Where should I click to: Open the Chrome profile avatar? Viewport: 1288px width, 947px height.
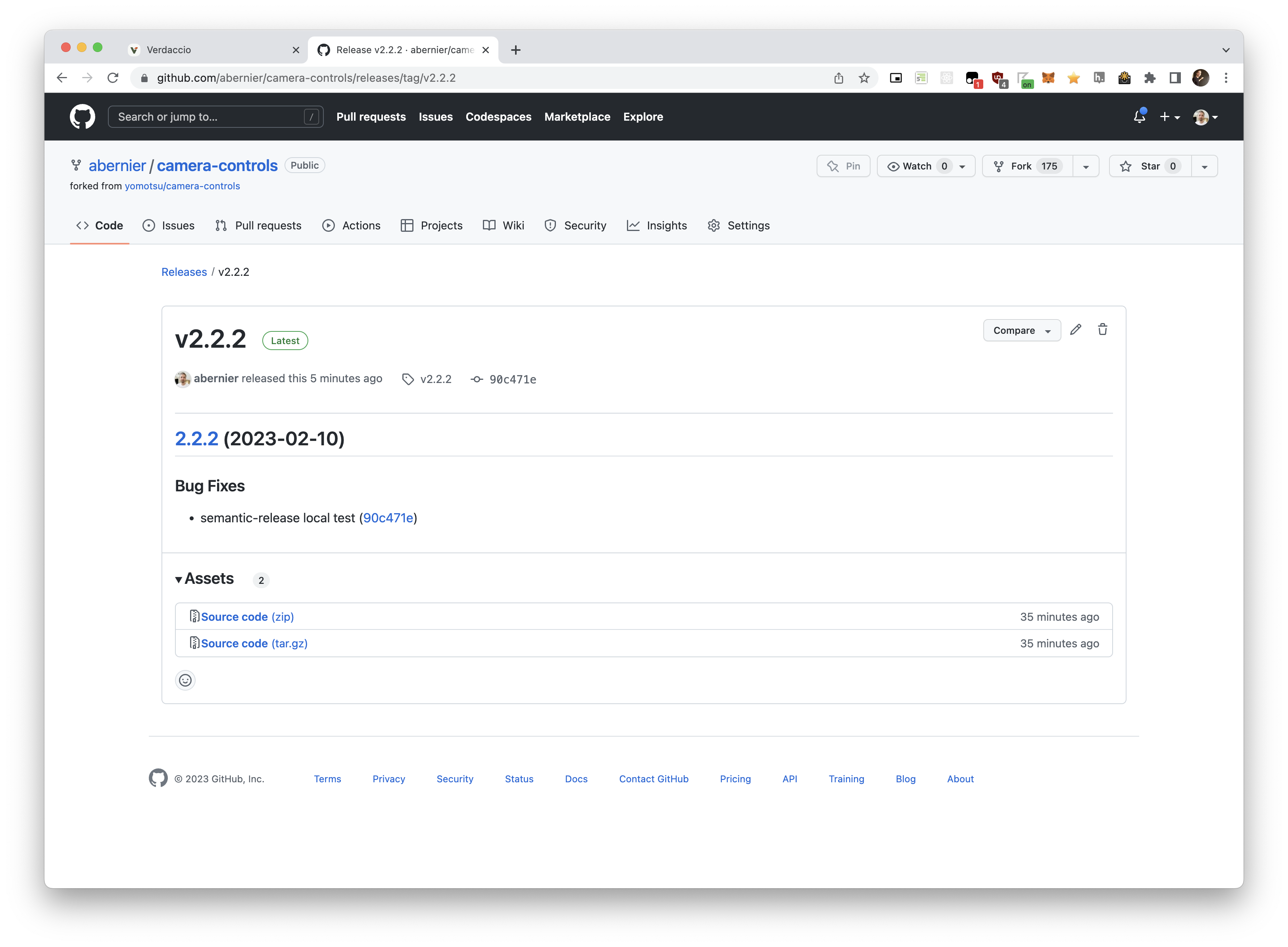[x=1200, y=78]
